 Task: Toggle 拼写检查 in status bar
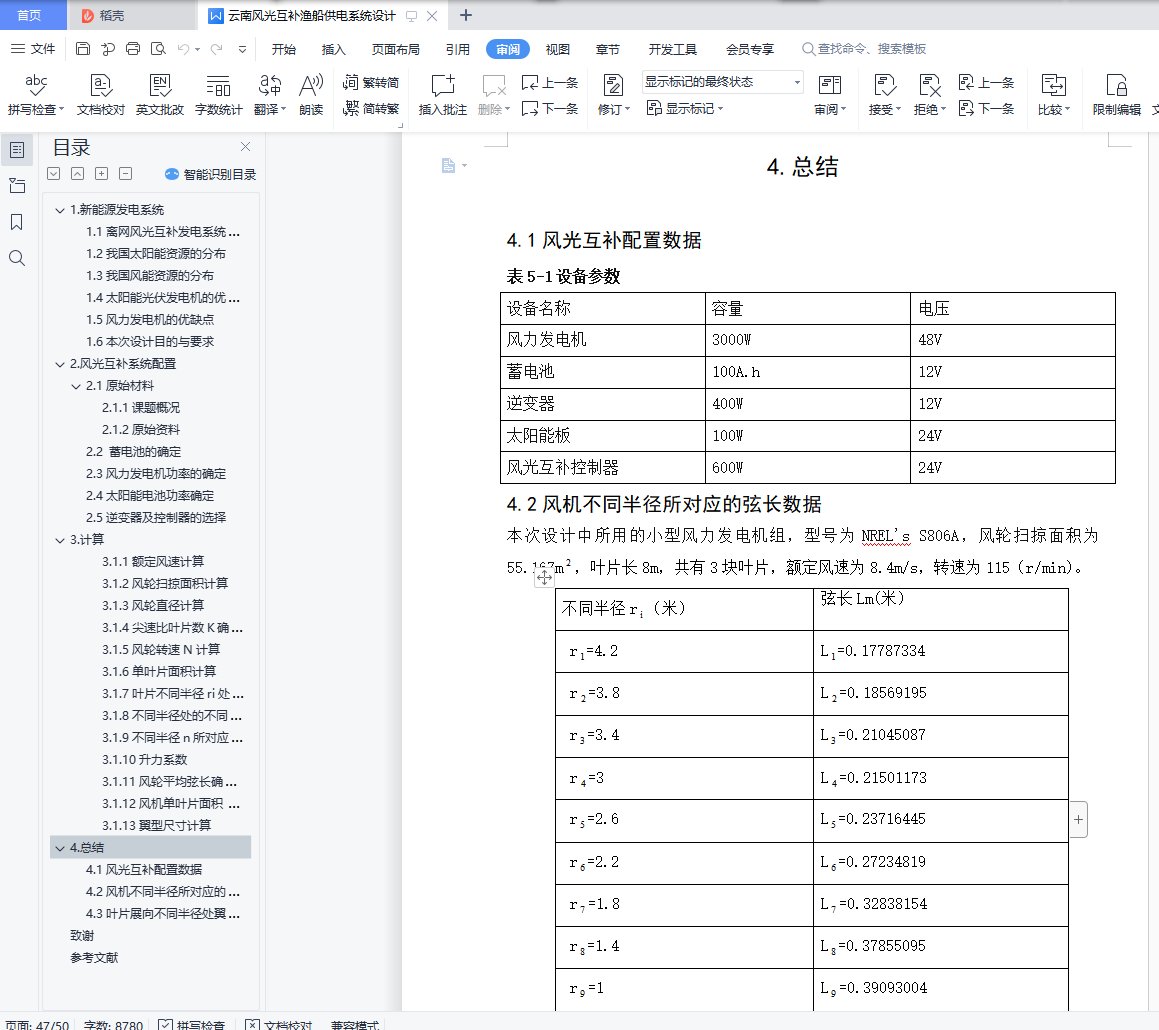(x=191, y=1025)
